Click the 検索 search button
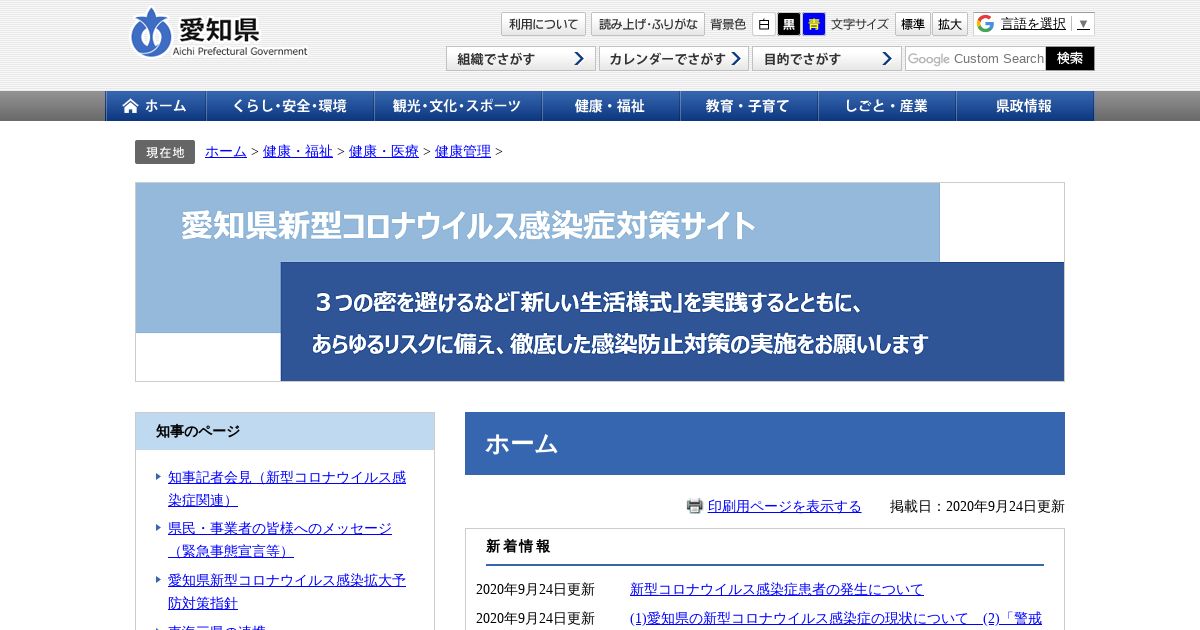 click(1070, 59)
